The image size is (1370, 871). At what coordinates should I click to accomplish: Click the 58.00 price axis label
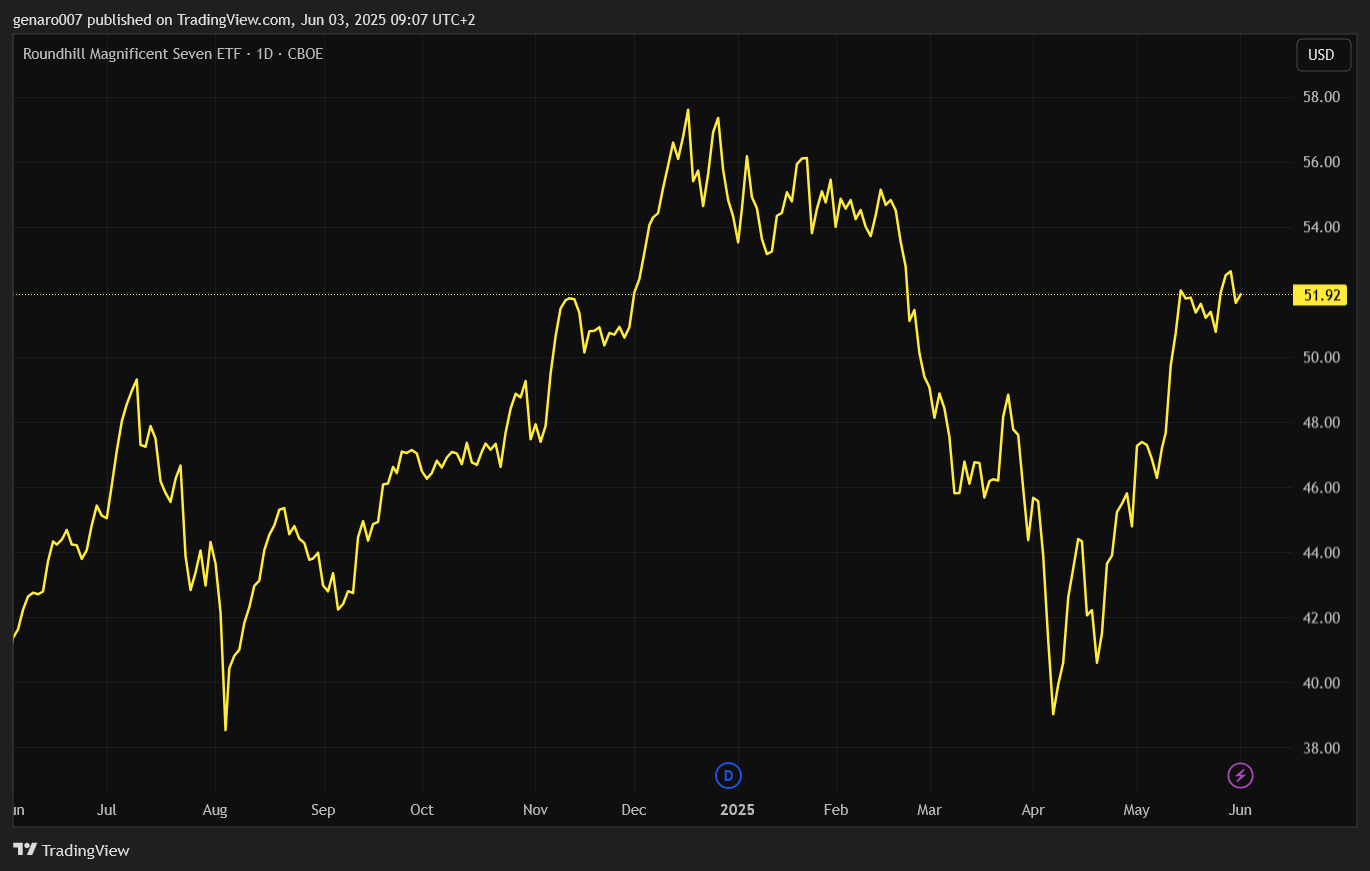1322,97
